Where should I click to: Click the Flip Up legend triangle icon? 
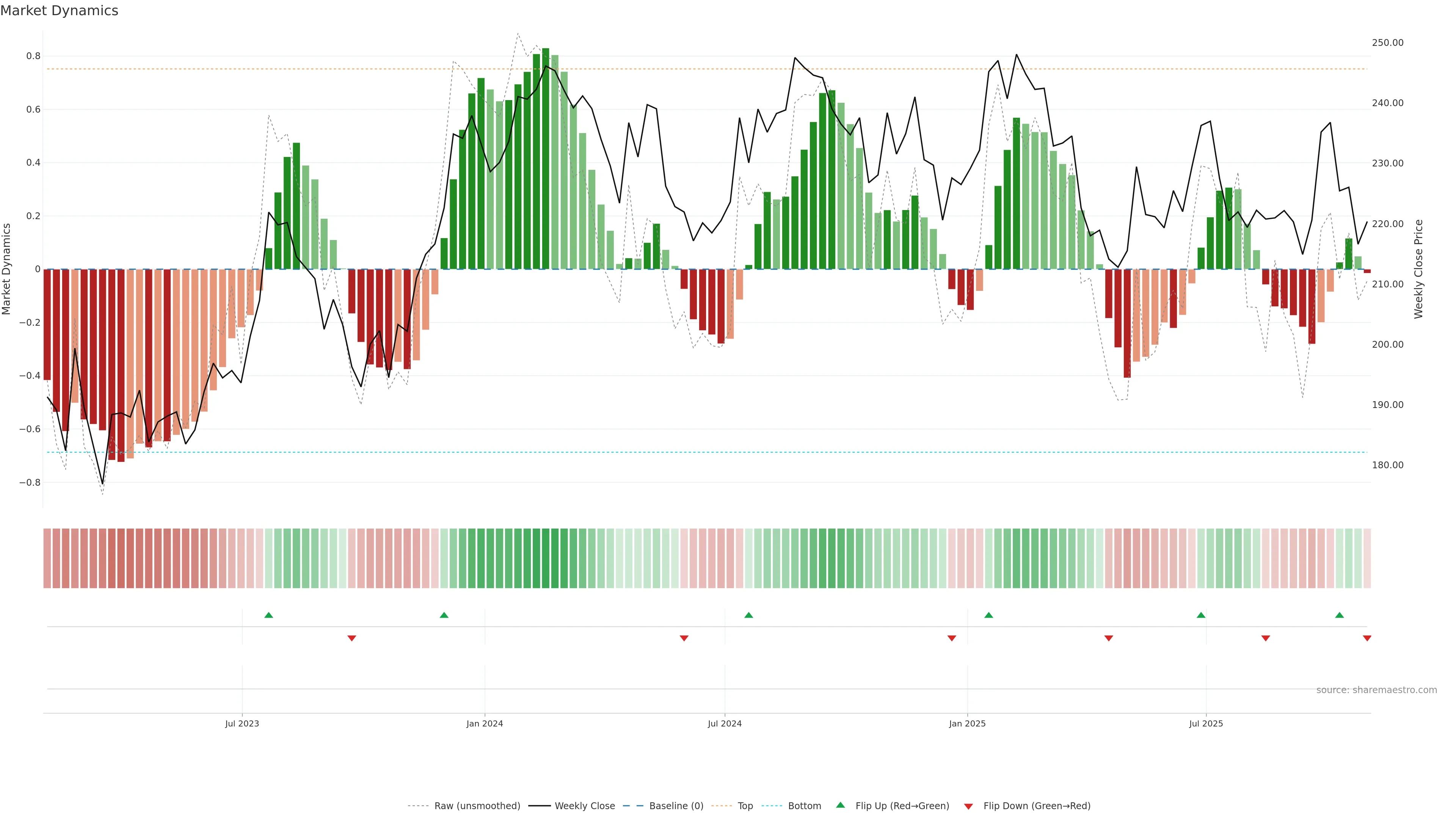click(841, 805)
